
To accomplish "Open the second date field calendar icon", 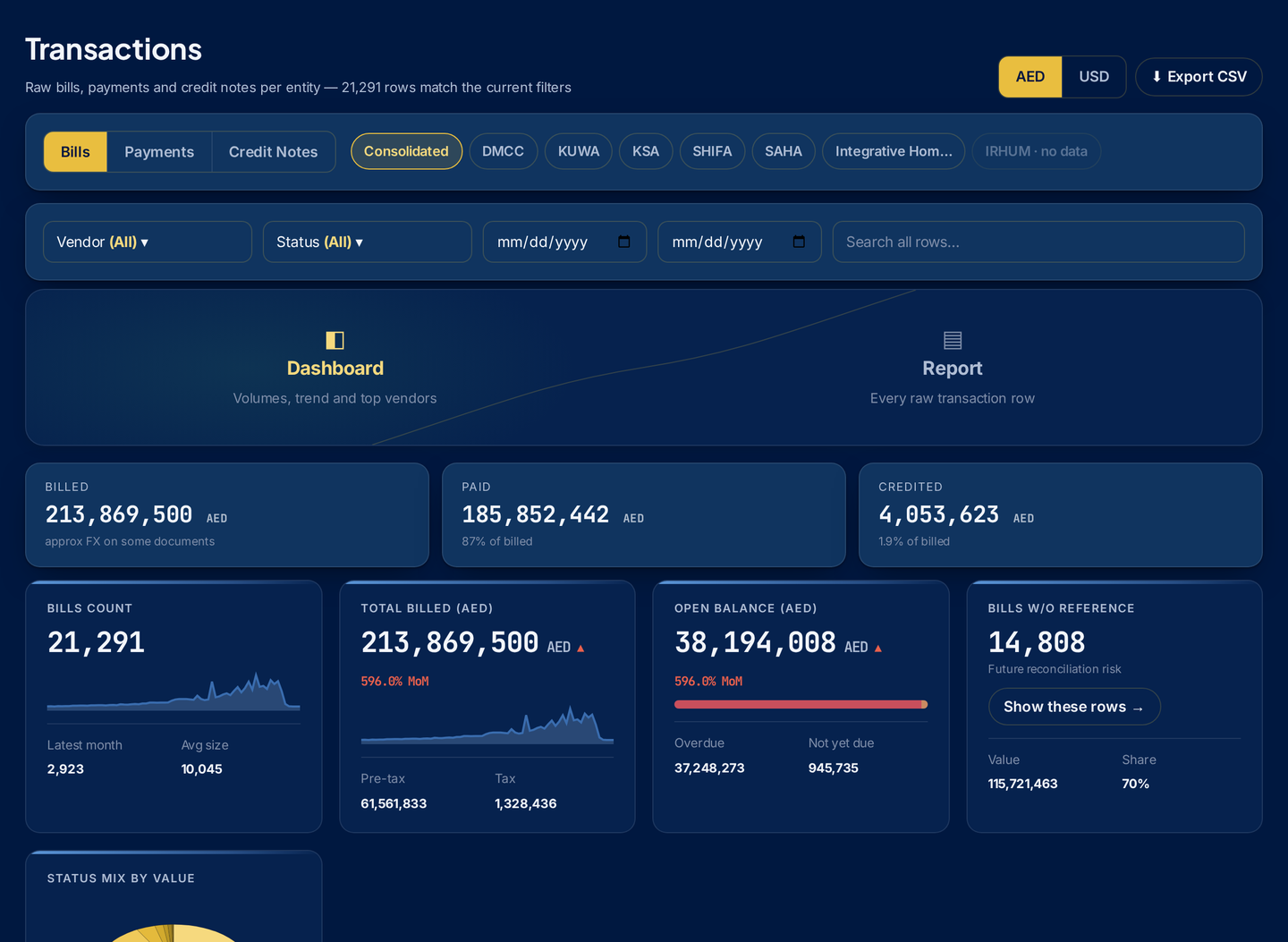I will [x=799, y=242].
